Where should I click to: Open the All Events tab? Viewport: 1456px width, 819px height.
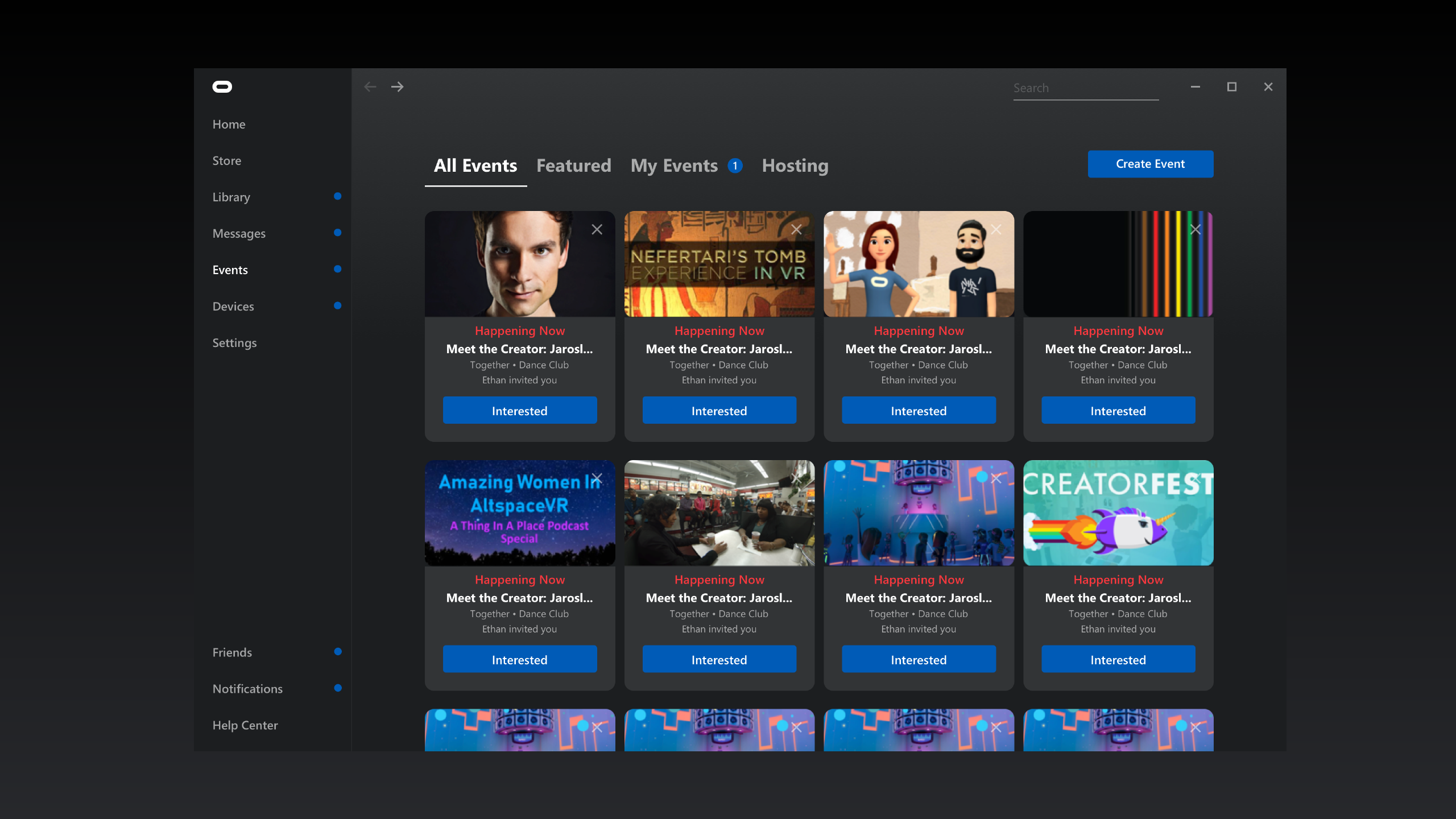(475, 166)
